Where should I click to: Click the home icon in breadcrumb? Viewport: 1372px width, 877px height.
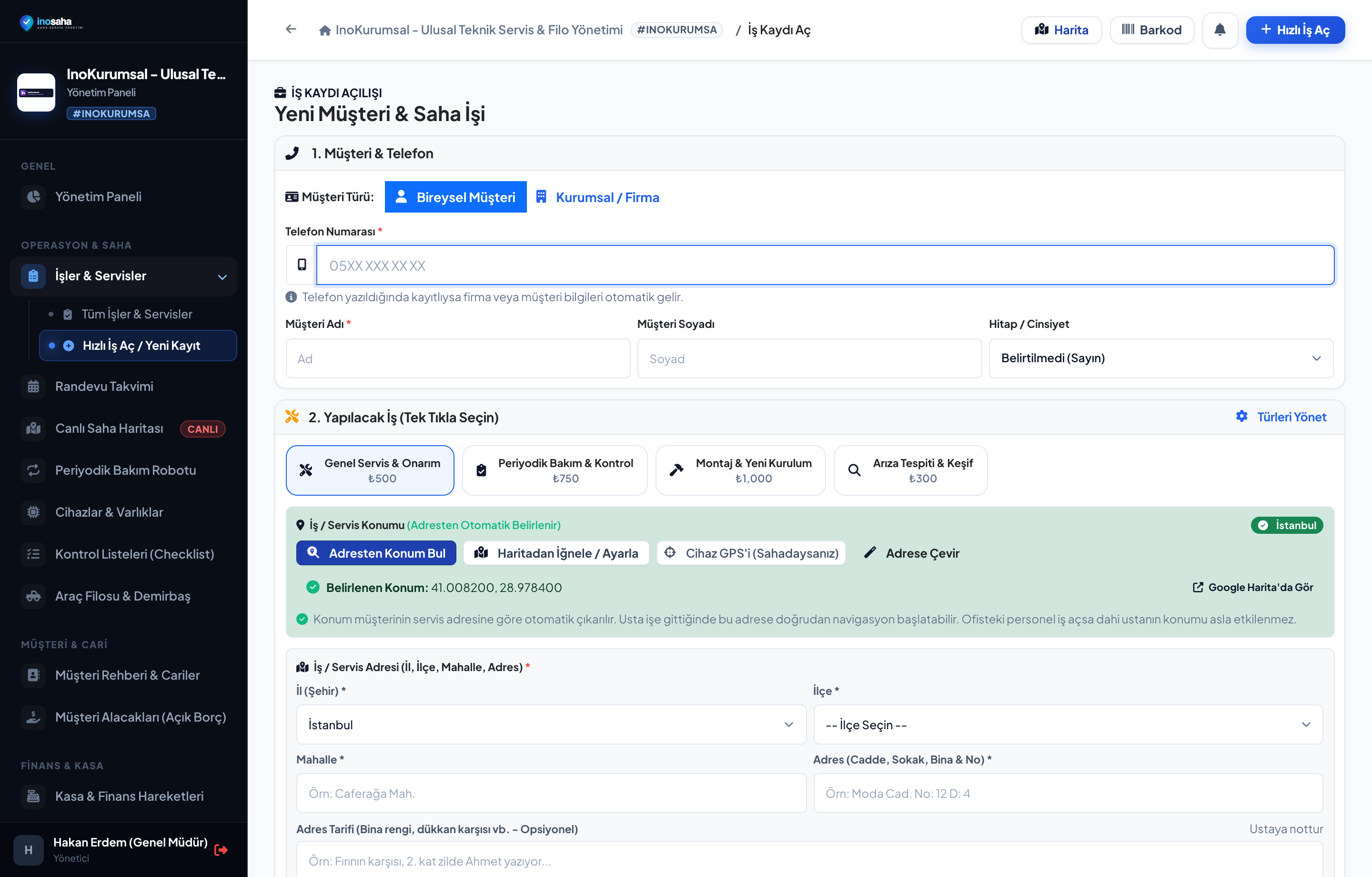pos(325,30)
